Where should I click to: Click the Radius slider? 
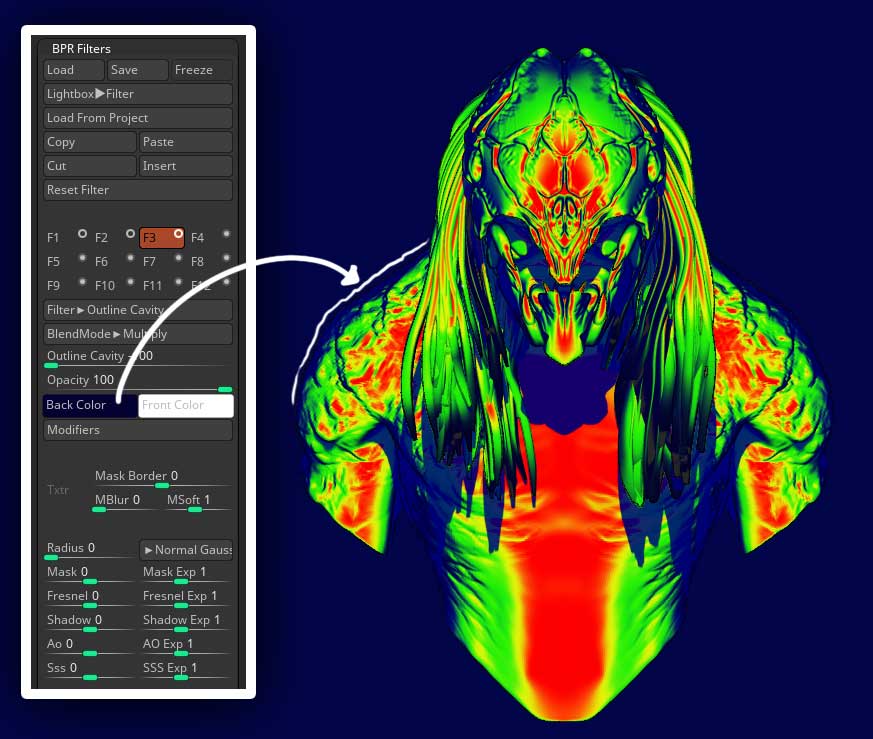tap(90, 550)
